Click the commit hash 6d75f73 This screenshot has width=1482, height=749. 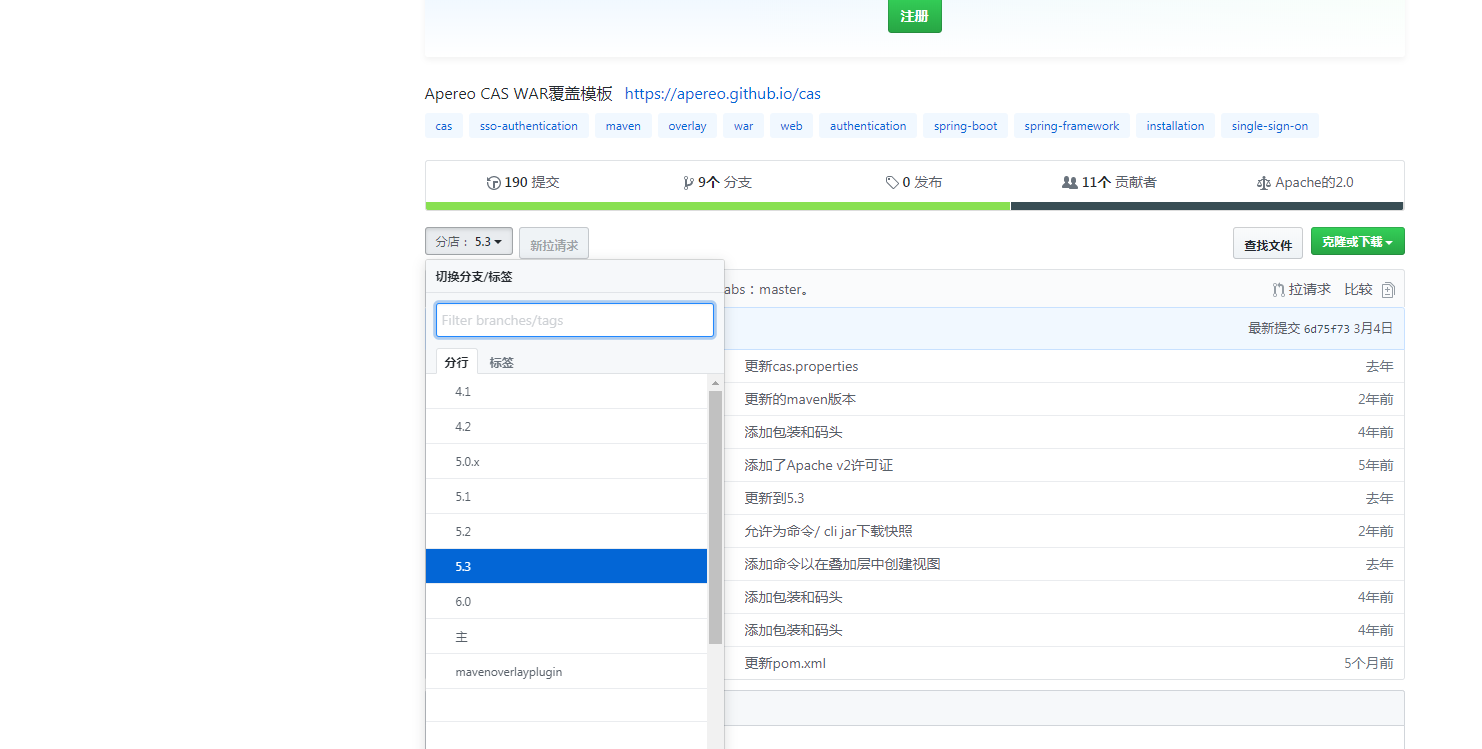pos(1327,329)
